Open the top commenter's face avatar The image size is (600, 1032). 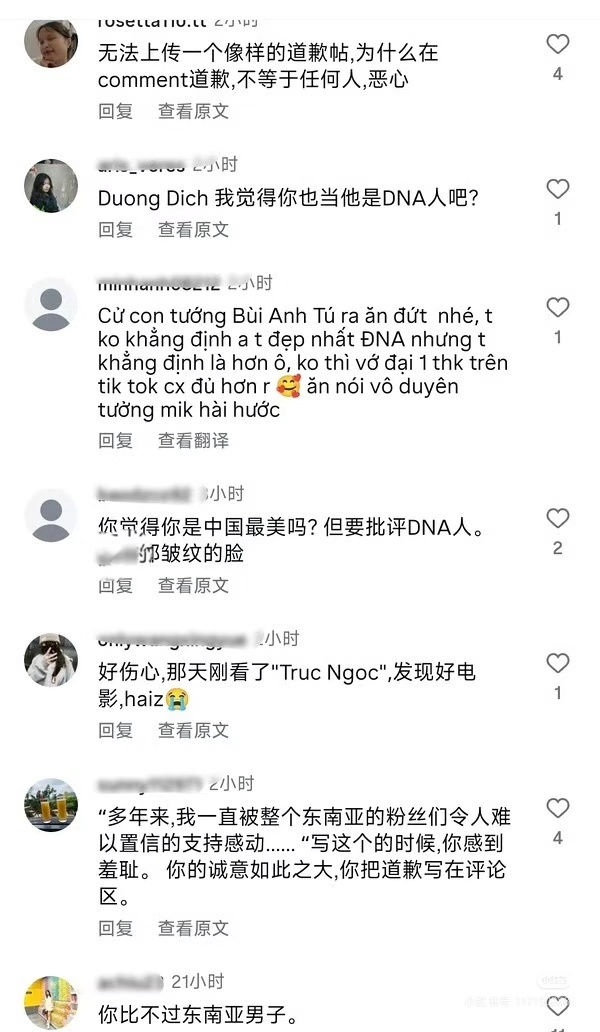point(51,43)
